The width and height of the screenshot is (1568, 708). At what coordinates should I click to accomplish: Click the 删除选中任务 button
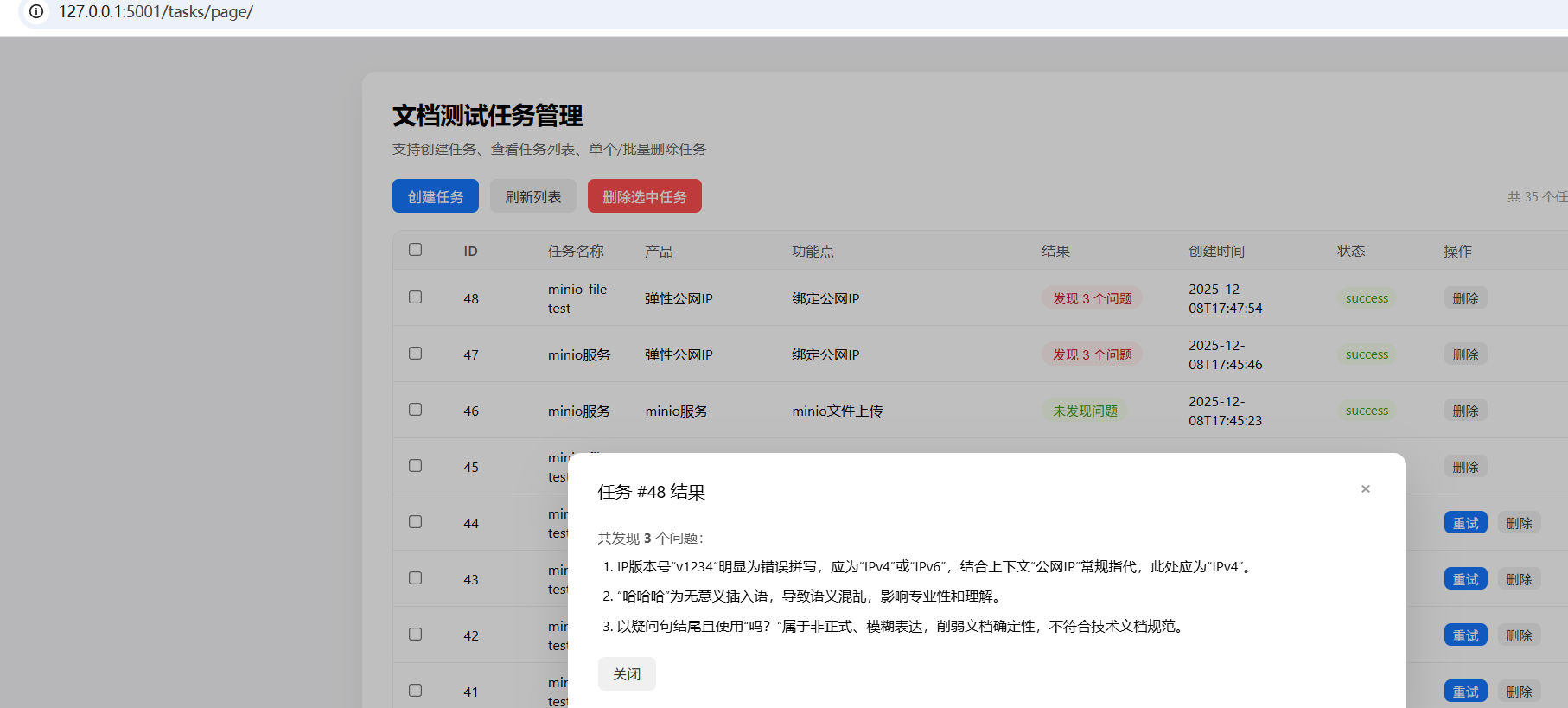point(645,196)
